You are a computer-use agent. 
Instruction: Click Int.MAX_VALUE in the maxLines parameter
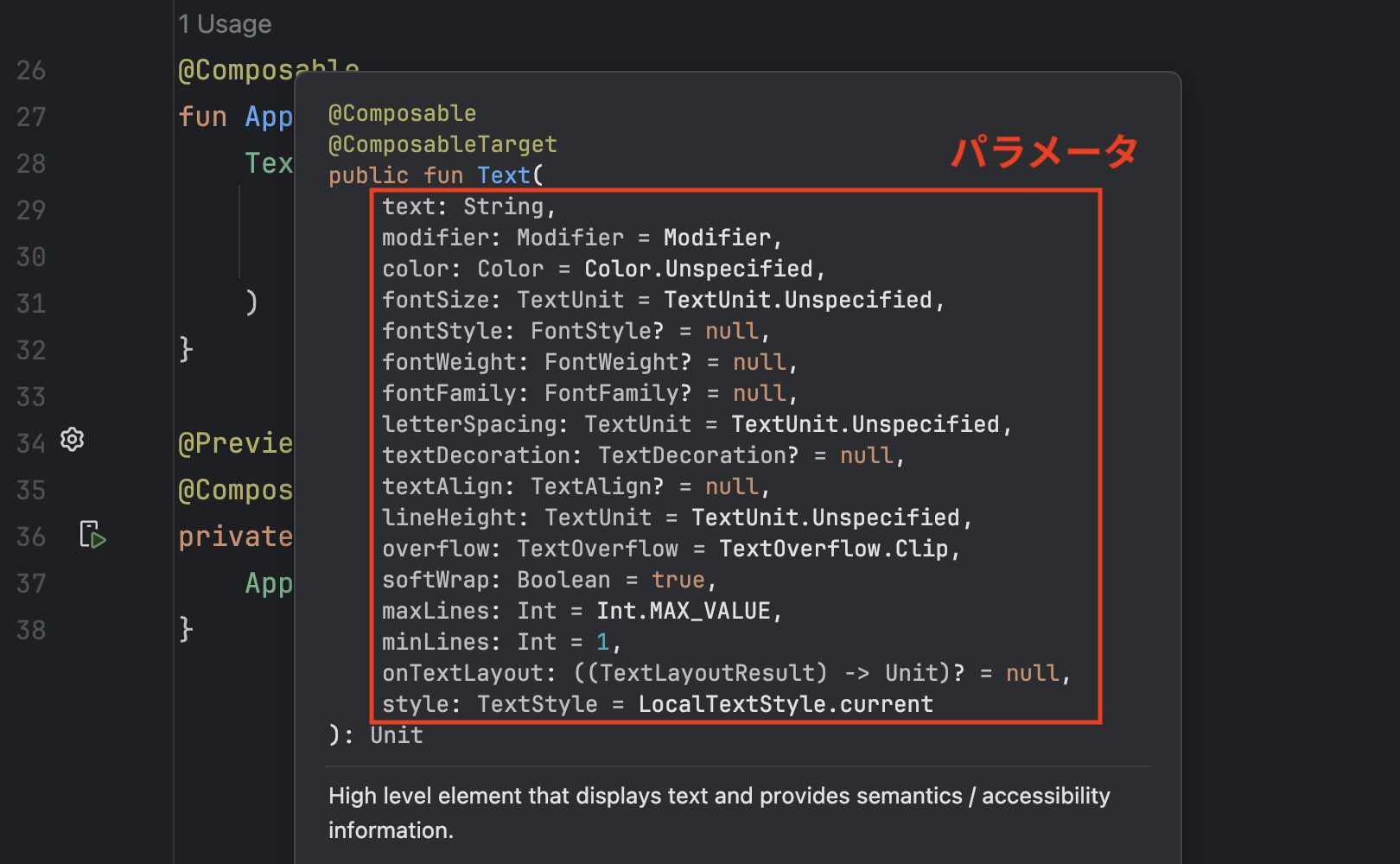pyautogui.click(x=683, y=612)
